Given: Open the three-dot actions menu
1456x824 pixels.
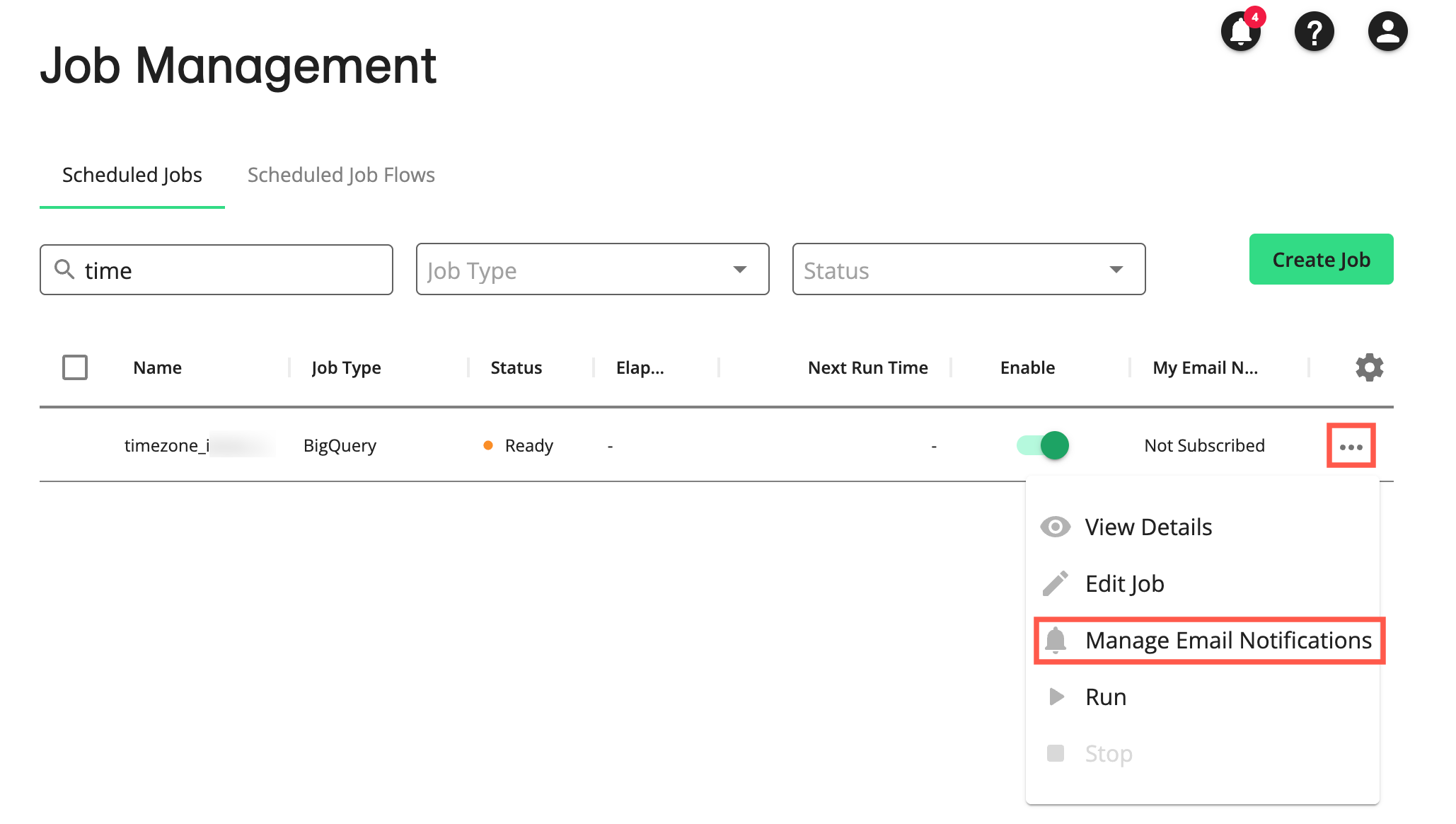Looking at the screenshot, I should 1351,446.
